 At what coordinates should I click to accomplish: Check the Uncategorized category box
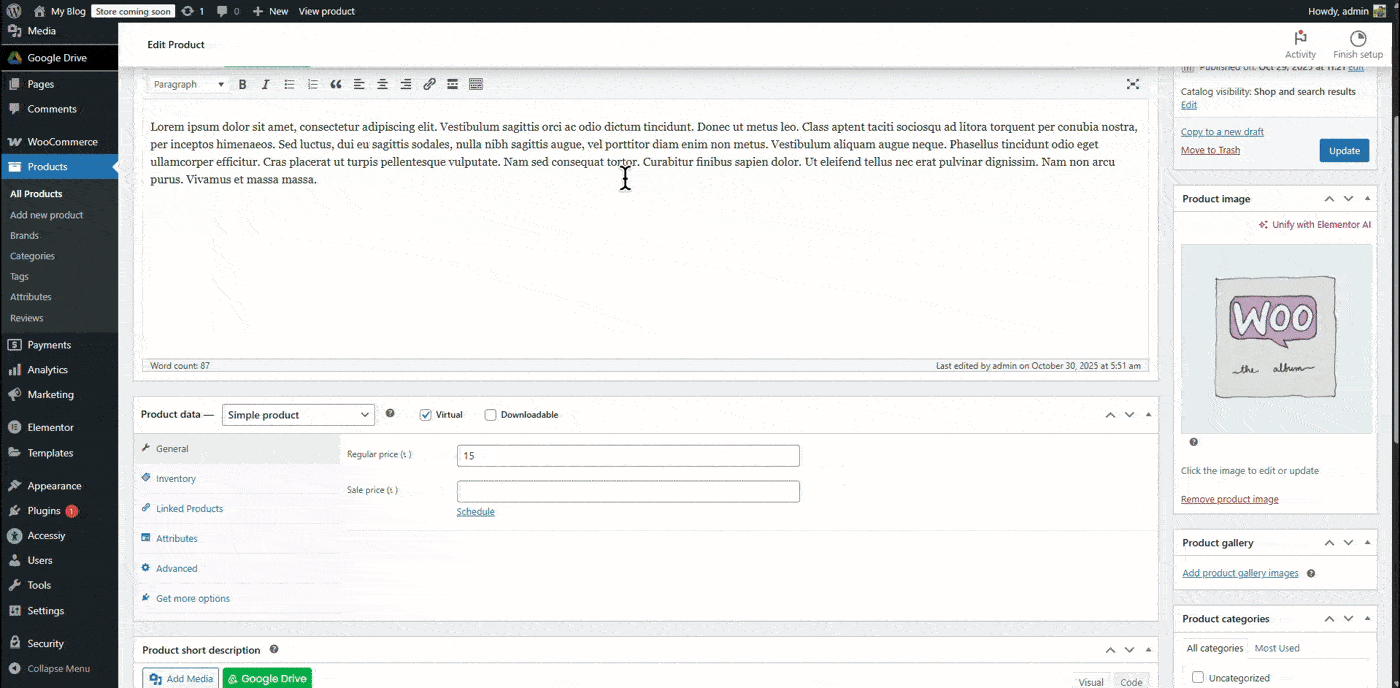click(1198, 678)
